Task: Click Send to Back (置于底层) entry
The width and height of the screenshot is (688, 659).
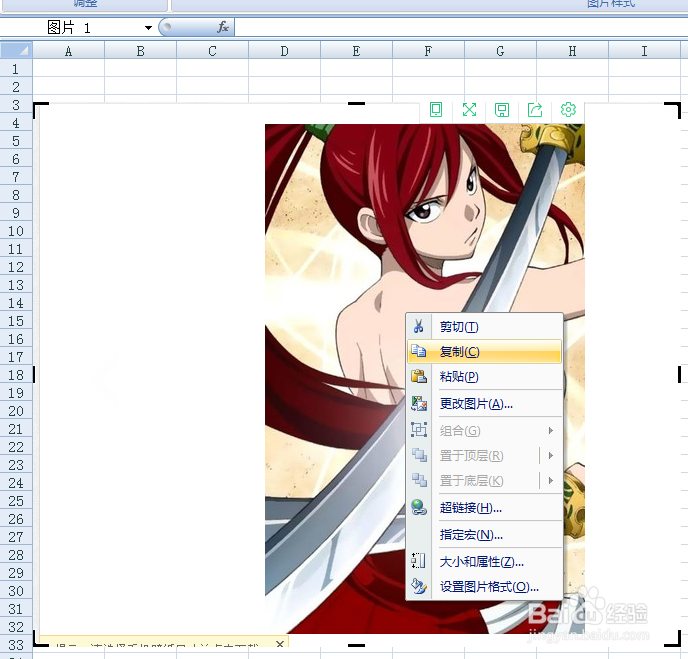Action: pyautogui.click(x=484, y=481)
